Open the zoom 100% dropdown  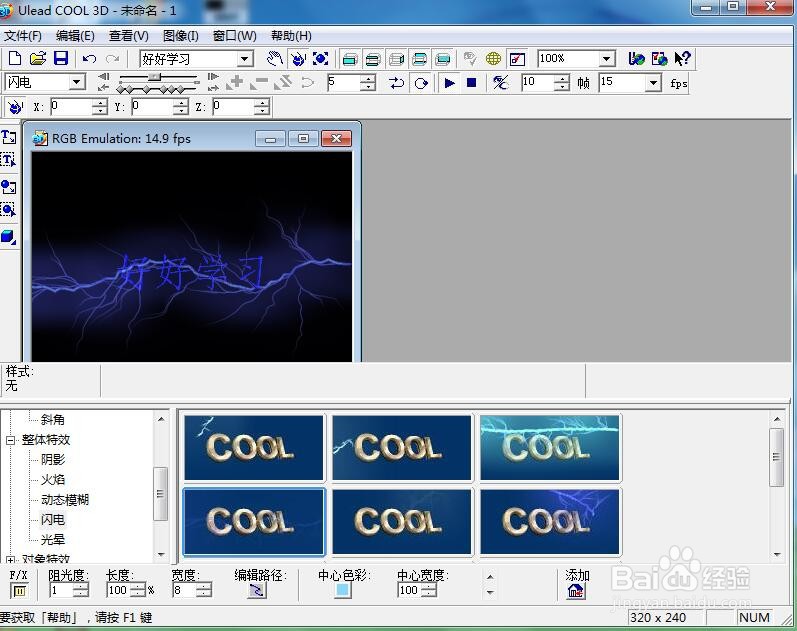tap(606, 59)
